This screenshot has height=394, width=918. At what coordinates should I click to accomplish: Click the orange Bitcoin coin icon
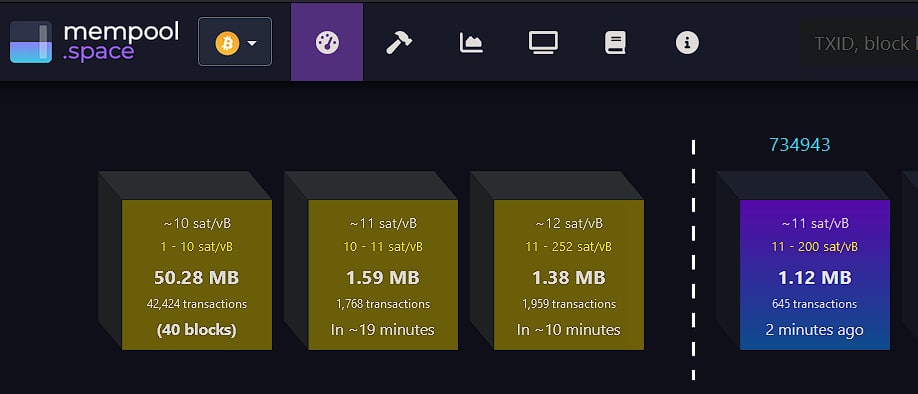pyautogui.click(x=227, y=43)
